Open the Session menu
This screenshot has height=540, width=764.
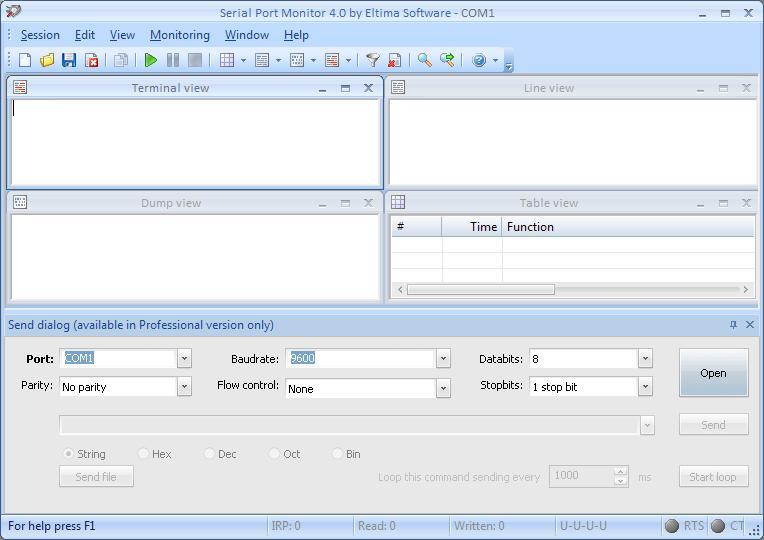click(x=40, y=35)
